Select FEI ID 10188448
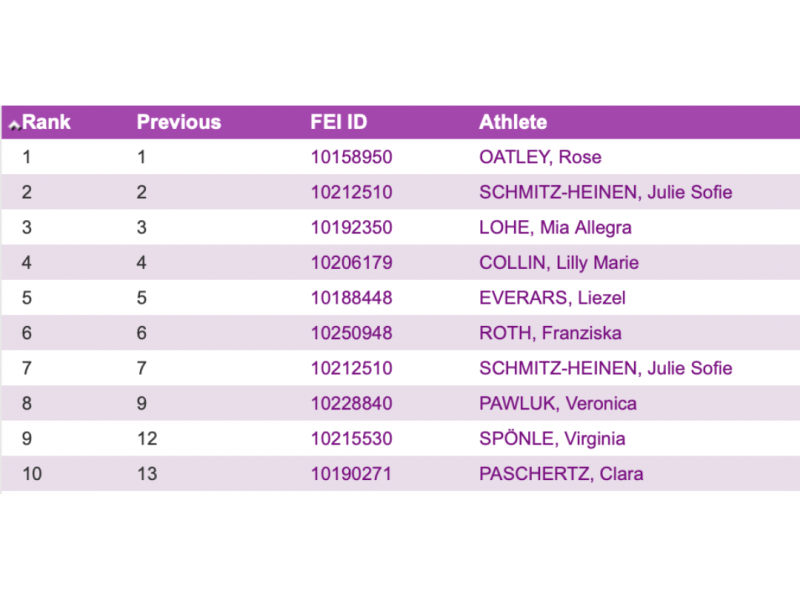 (351, 298)
